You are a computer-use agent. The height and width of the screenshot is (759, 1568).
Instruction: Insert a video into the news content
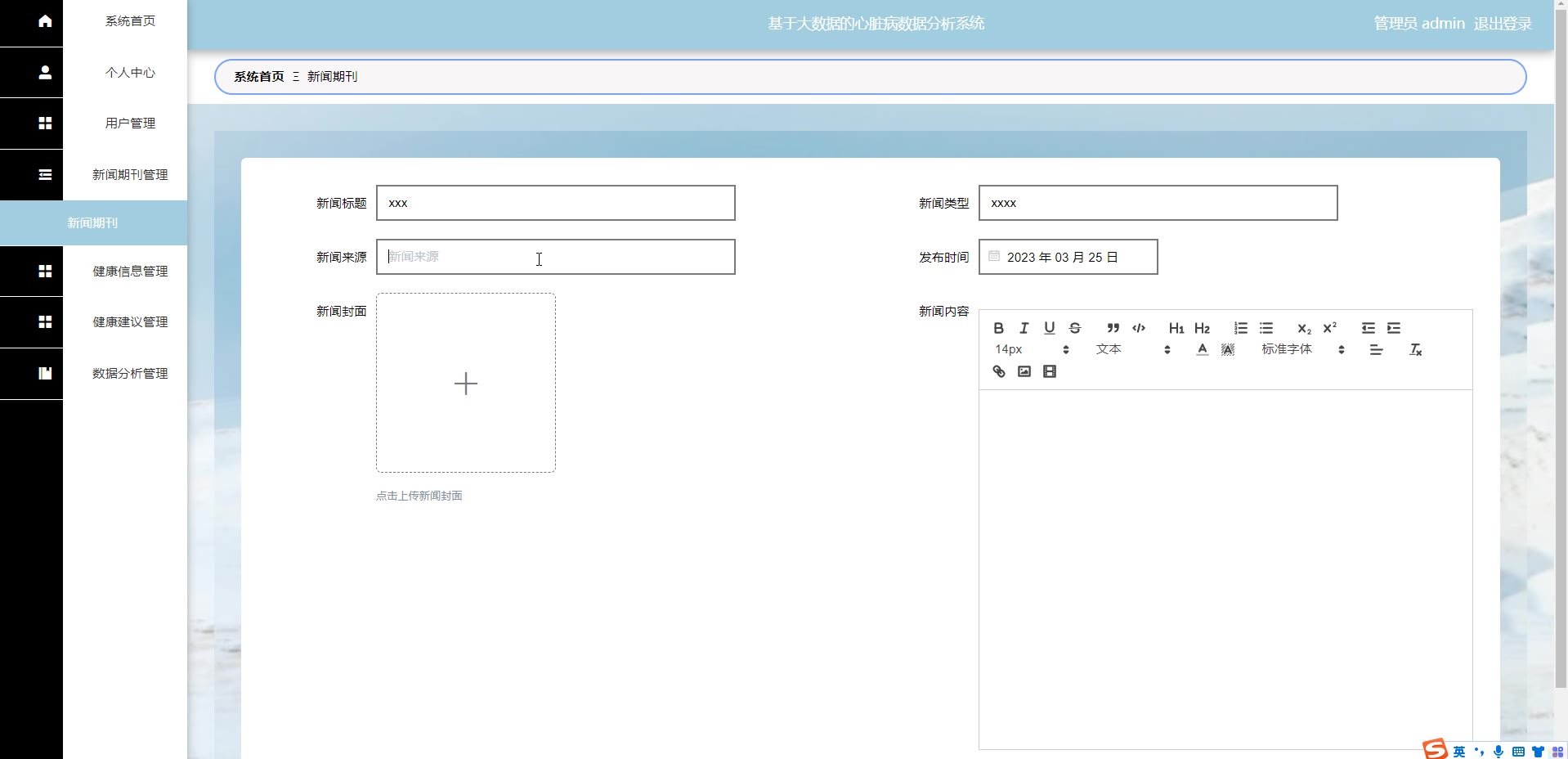1050,371
